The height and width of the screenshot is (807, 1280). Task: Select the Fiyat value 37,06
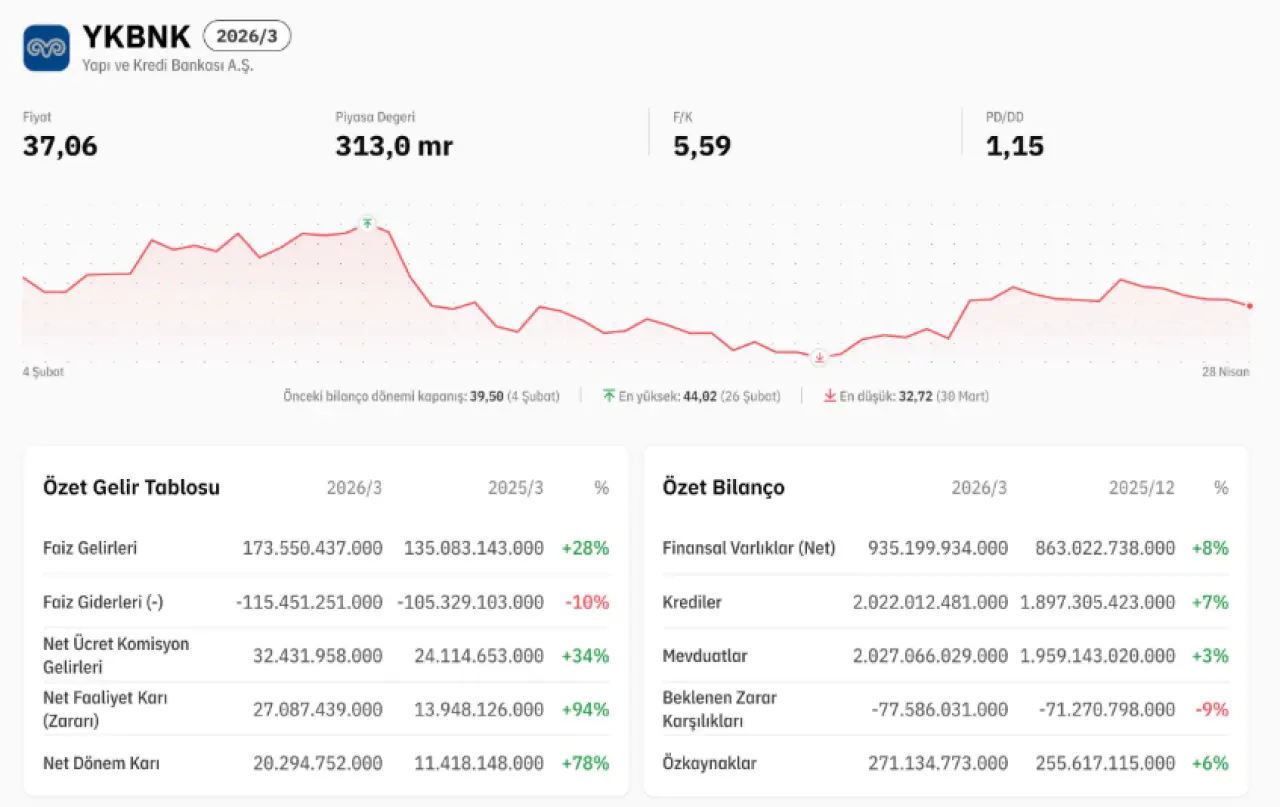coord(60,146)
